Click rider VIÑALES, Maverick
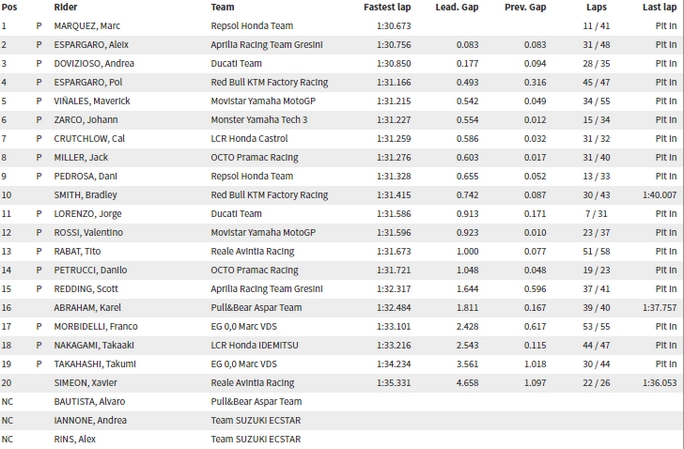684x449 pixels. point(92,101)
